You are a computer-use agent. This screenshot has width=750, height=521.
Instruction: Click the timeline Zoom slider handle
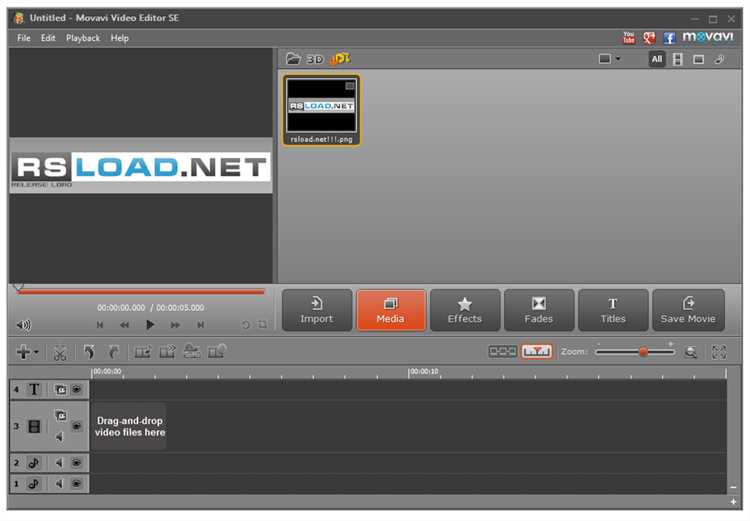[x=643, y=352]
